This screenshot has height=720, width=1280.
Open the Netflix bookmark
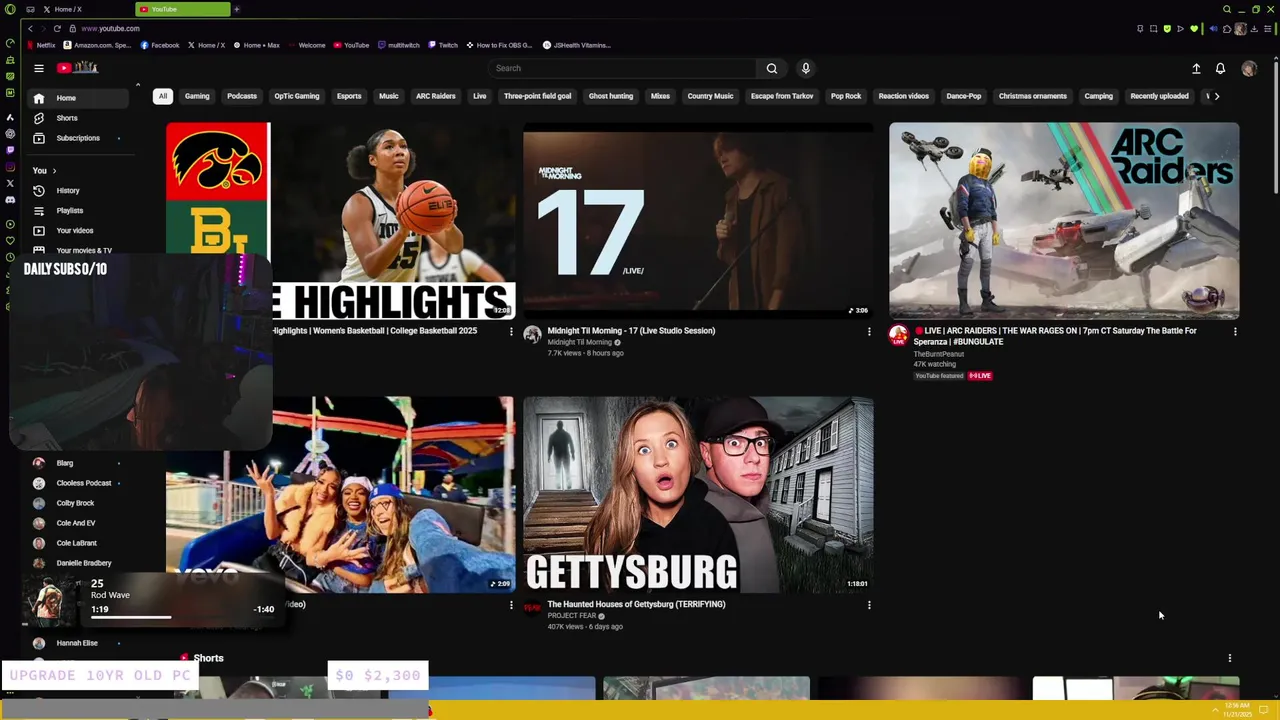pos(41,45)
